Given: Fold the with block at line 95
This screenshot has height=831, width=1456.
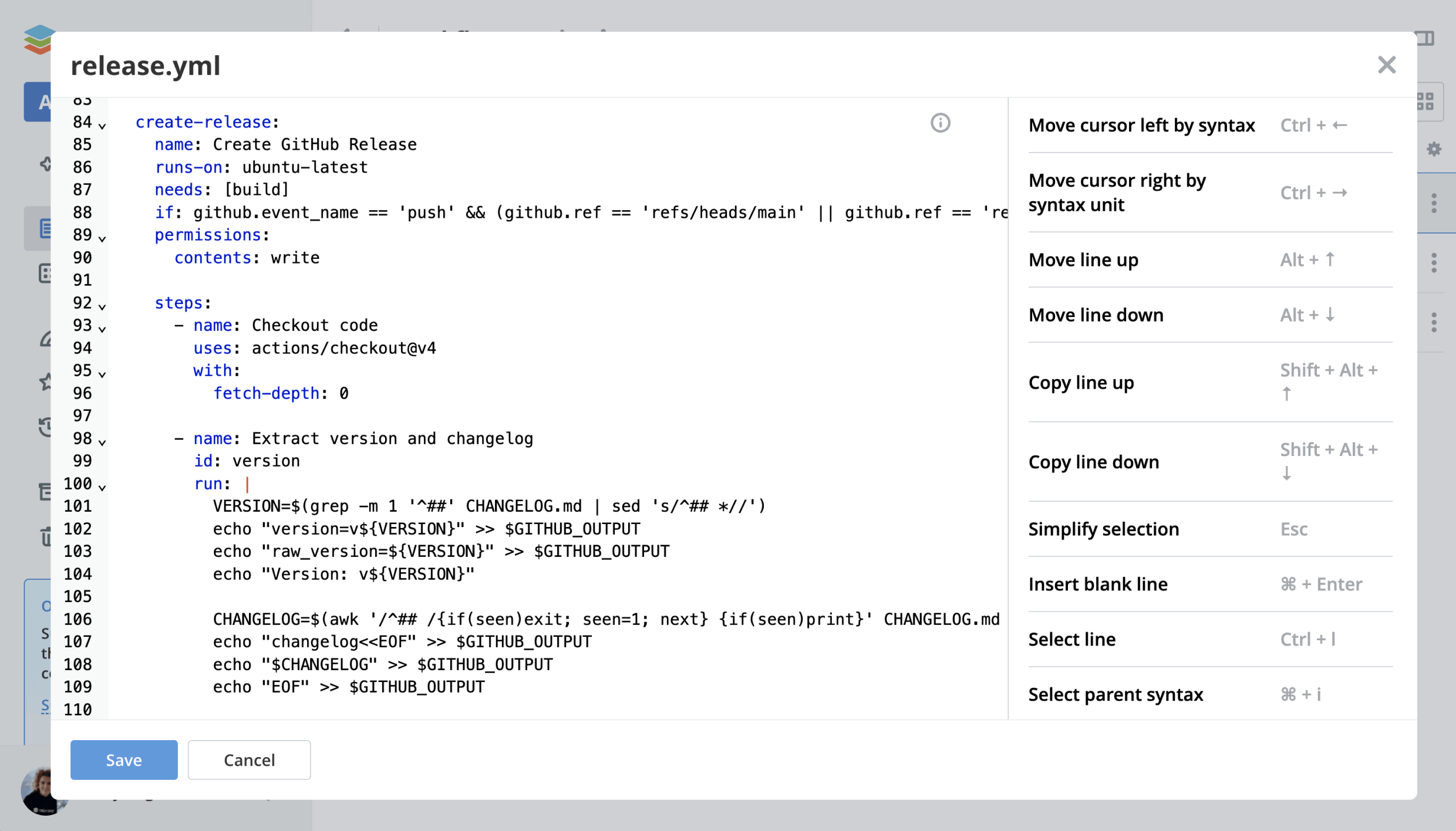Looking at the screenshot, I should [x=102, y=374].
